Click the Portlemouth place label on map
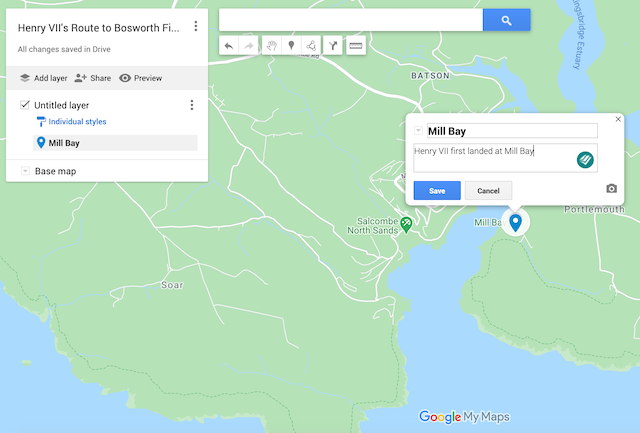Image resolution: width=640 pixels, height=433 pixels. 594,209
